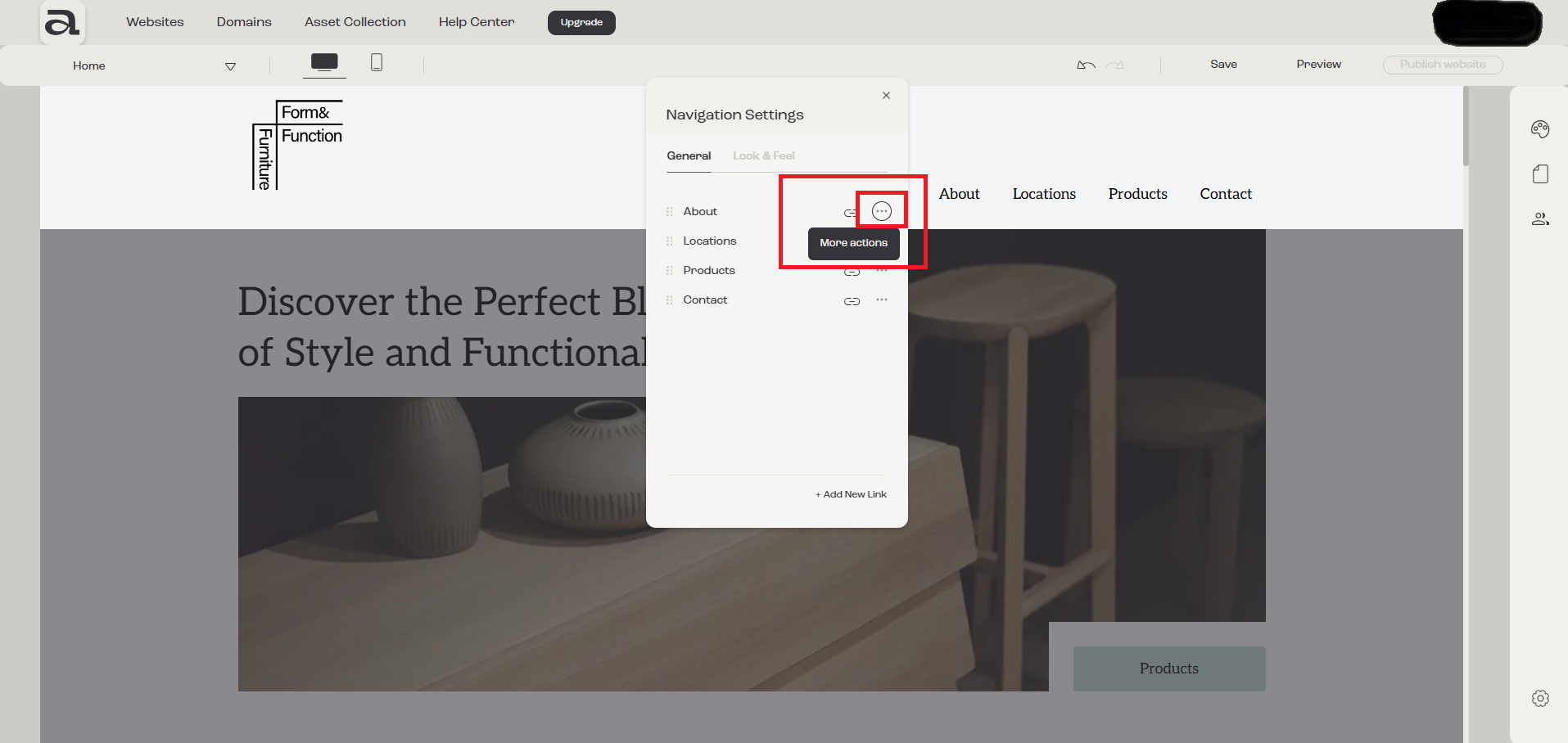Open the design palette icon in sidebar

point(1540,128)
